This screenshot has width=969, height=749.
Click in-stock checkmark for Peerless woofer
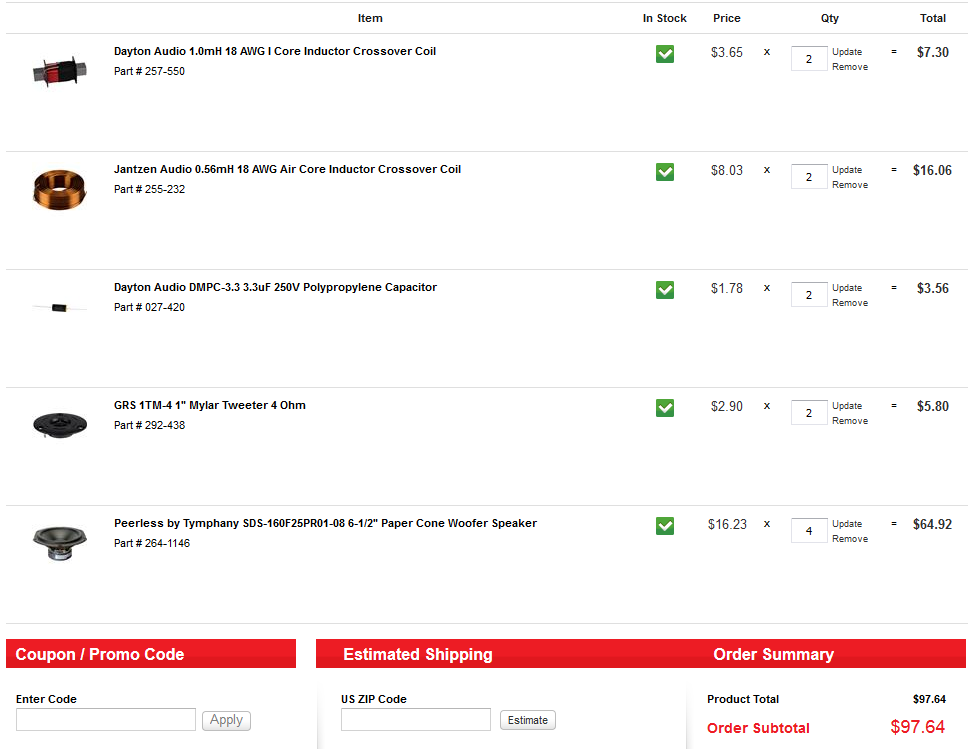665,526
